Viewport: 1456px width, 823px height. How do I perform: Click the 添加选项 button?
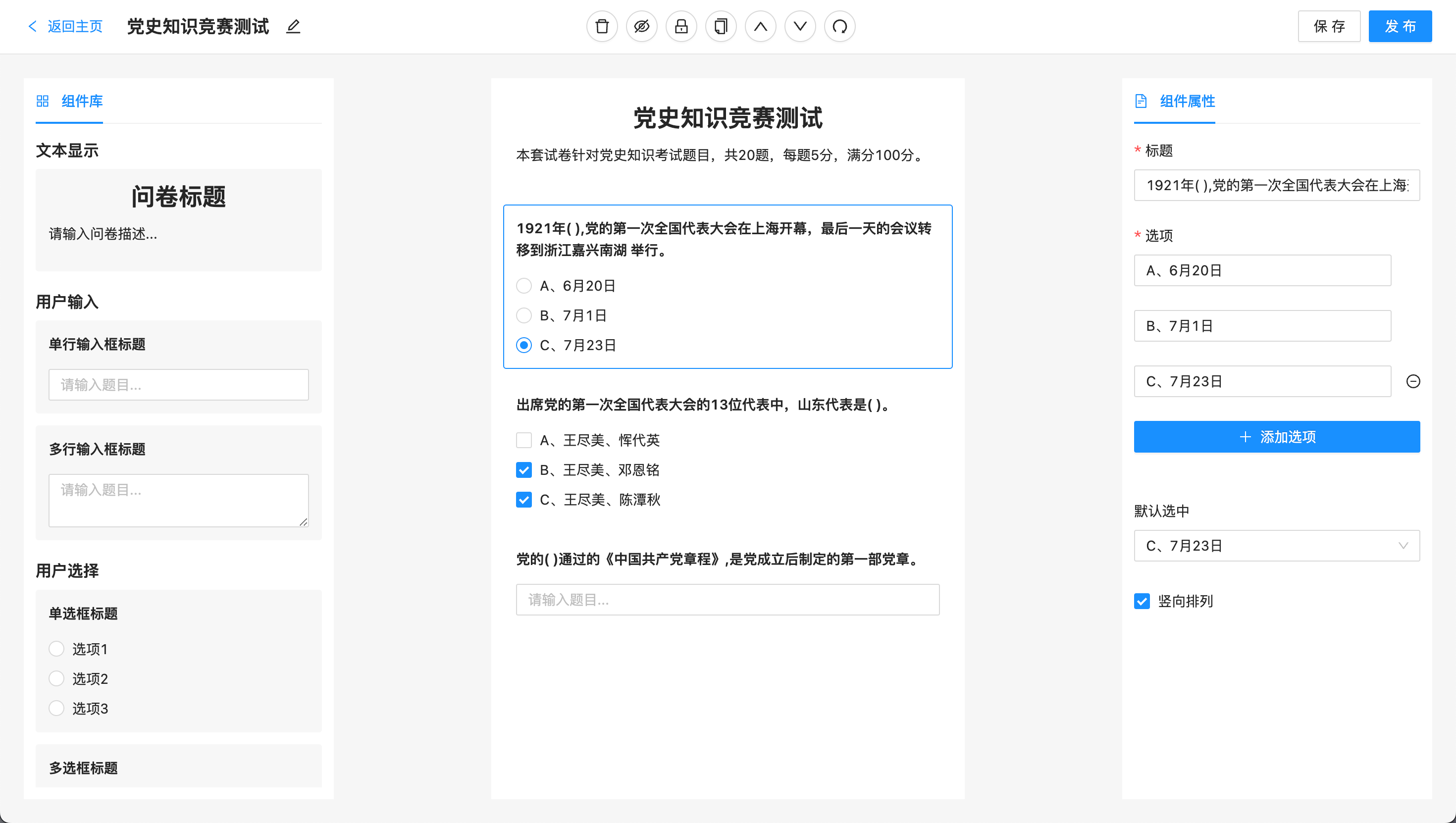(1276, 437)
